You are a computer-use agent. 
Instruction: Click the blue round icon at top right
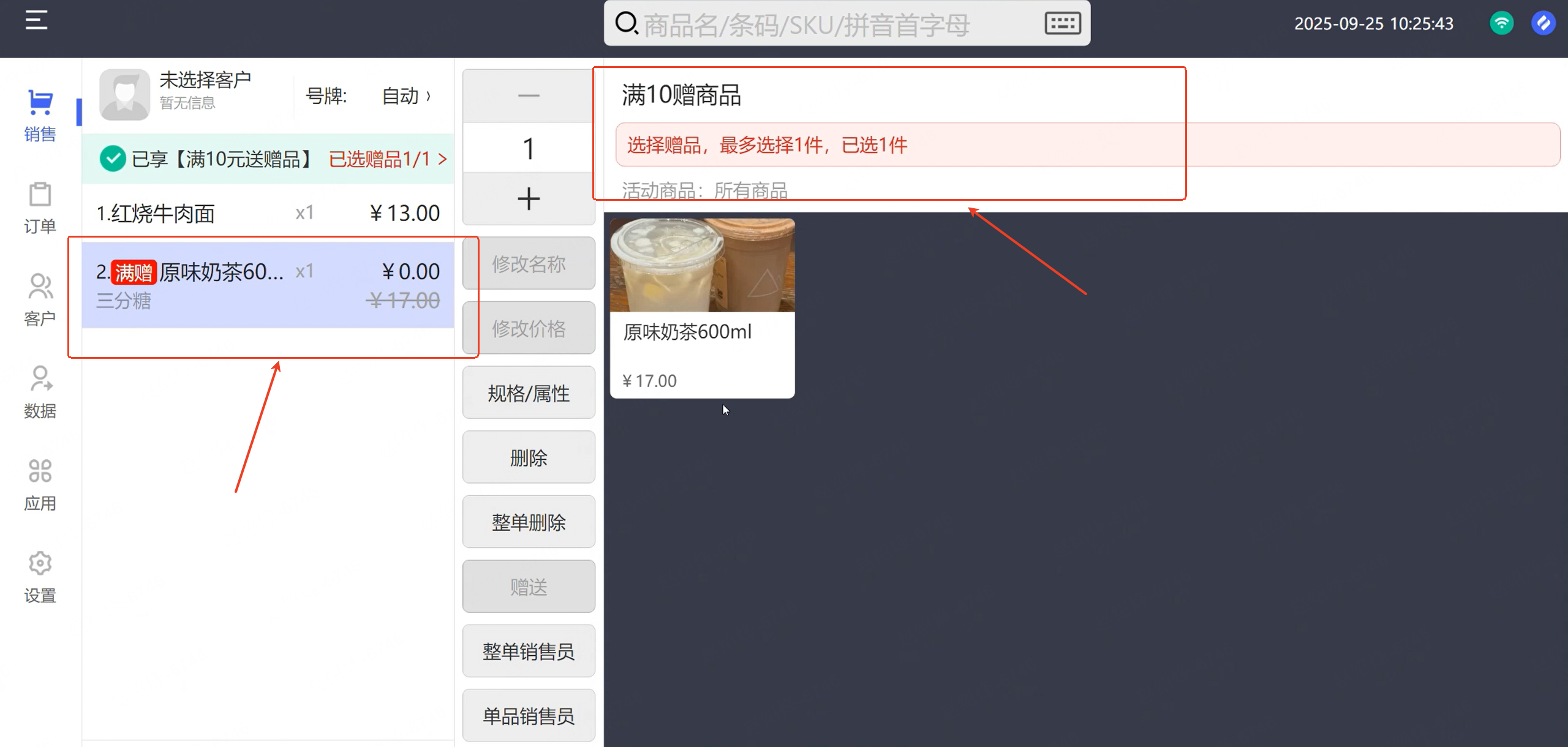[1543, 24]
